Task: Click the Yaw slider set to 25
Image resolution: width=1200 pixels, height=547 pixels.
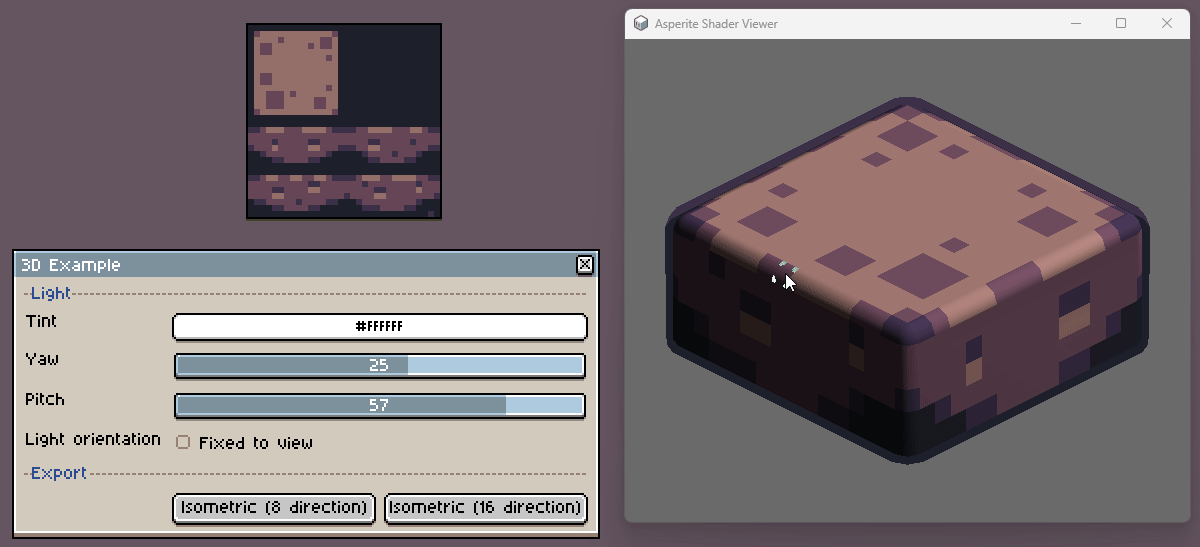Action: (x=379, y=366)
